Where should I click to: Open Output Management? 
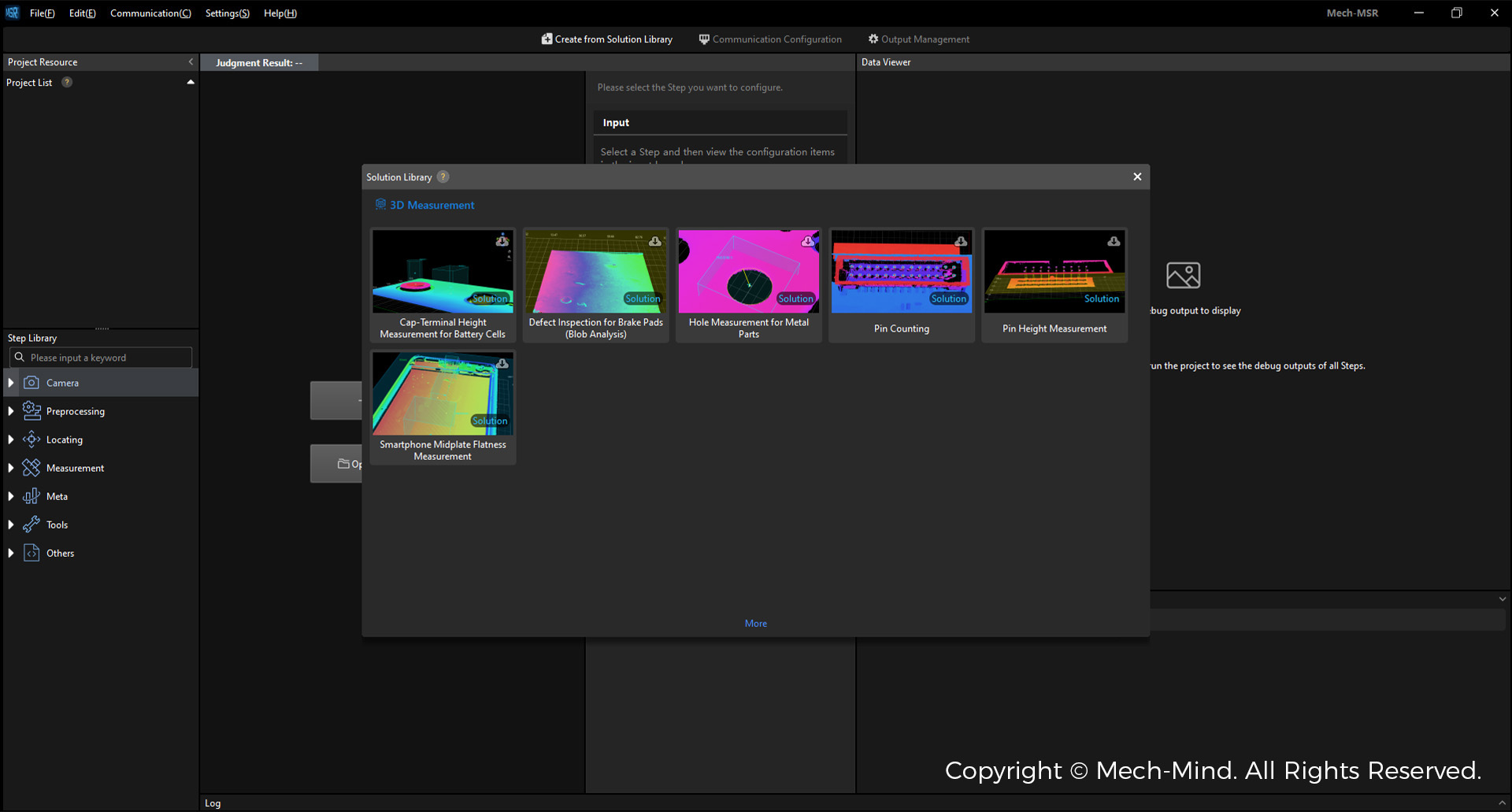[x=919, y=39]
